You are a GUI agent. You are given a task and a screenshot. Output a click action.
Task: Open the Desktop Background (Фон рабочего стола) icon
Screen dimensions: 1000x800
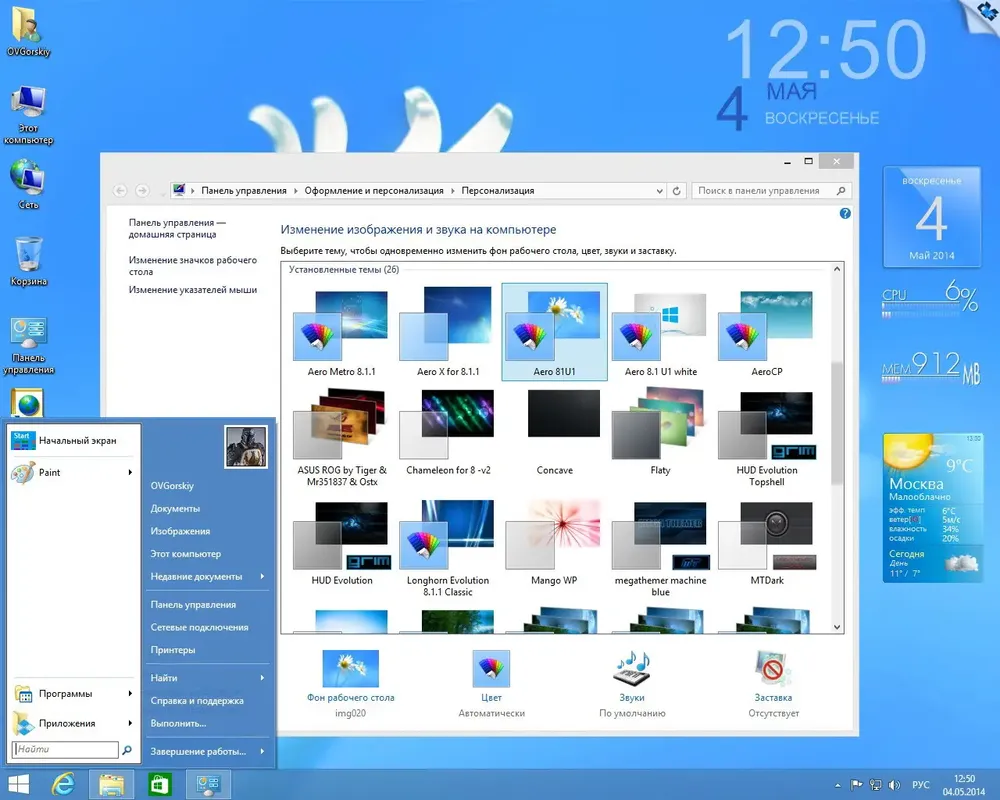point(350,668)
